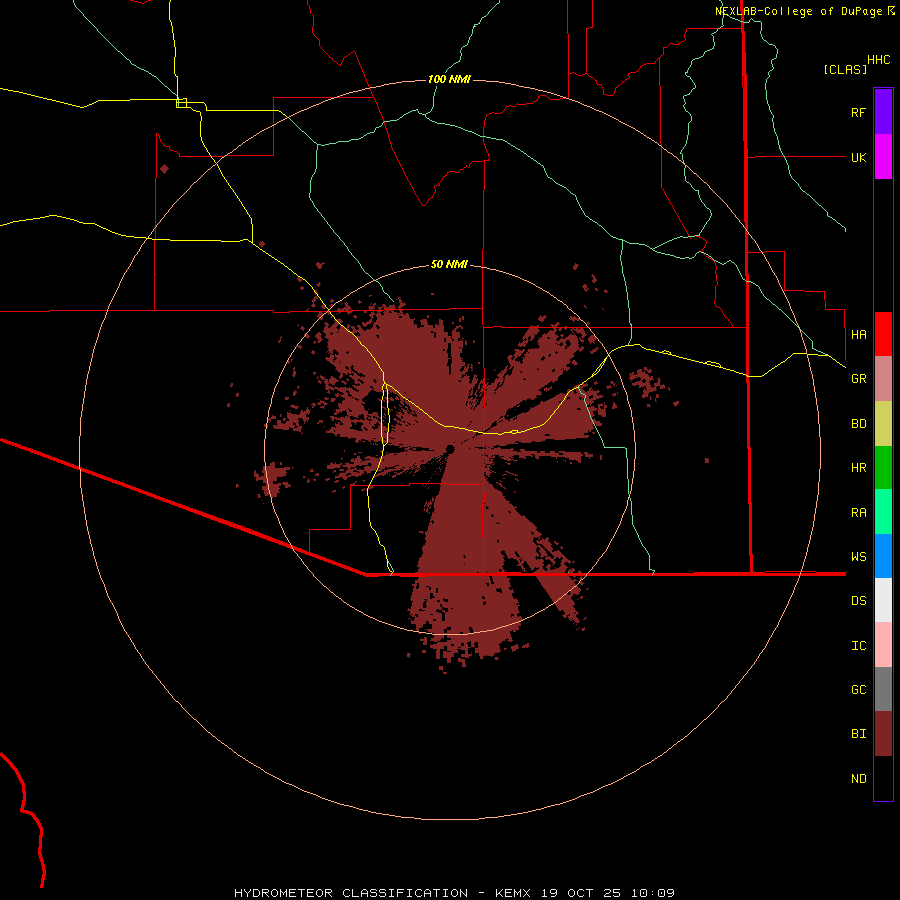Click the IC legend label
This screenshot has height=900, width=900.
[x=858, y=646]
